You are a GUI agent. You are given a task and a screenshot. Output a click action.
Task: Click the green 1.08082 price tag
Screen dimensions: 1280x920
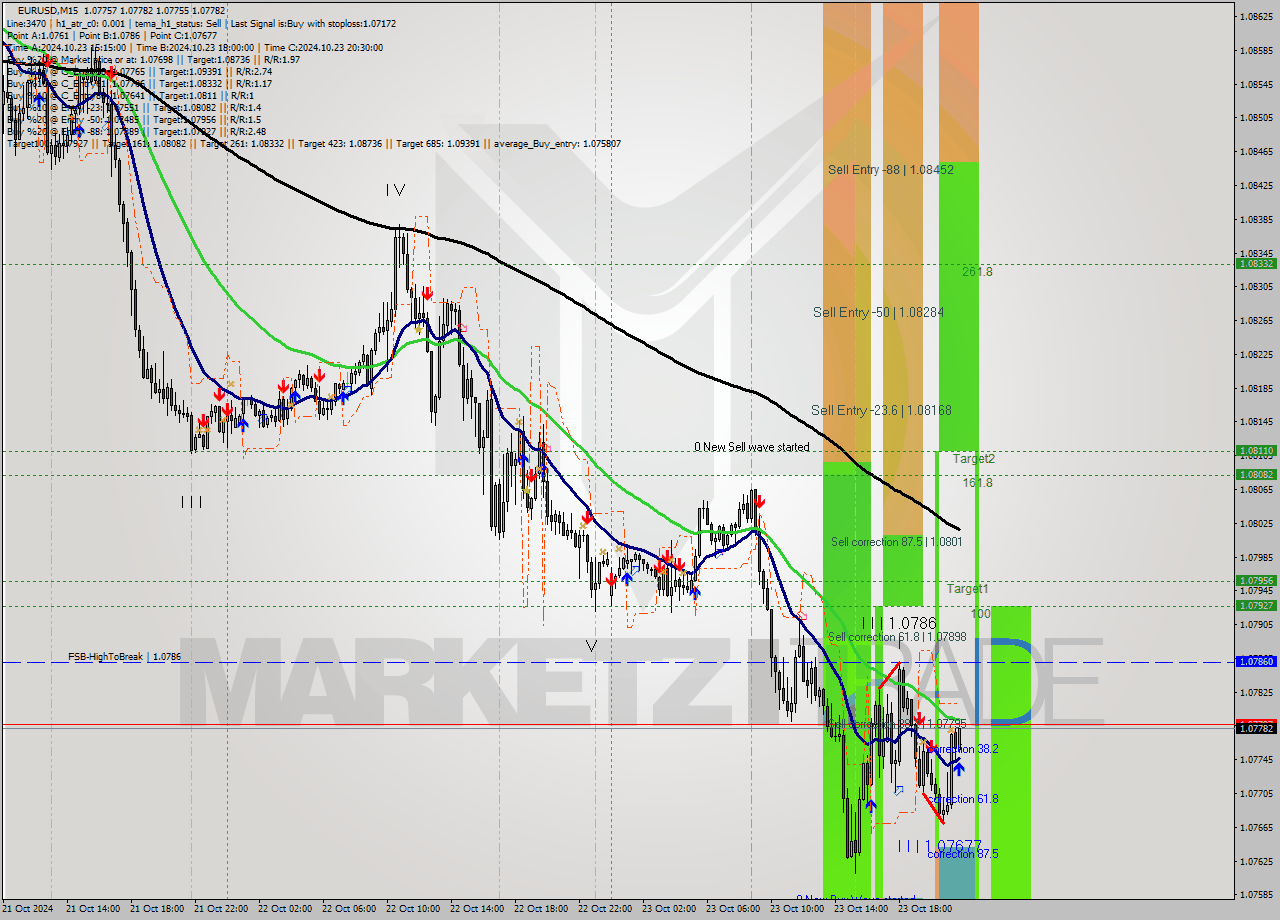click(1256, 475)
